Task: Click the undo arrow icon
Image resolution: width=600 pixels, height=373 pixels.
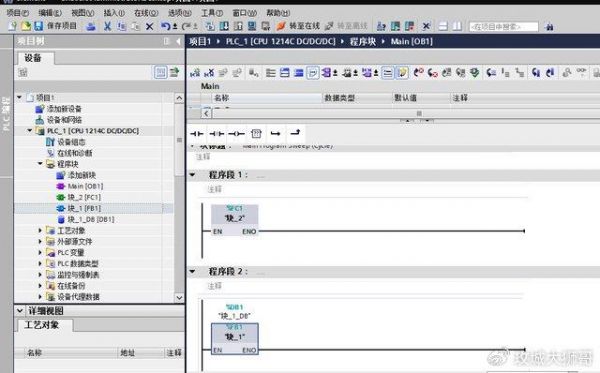Action: click(x=165, y=26)
